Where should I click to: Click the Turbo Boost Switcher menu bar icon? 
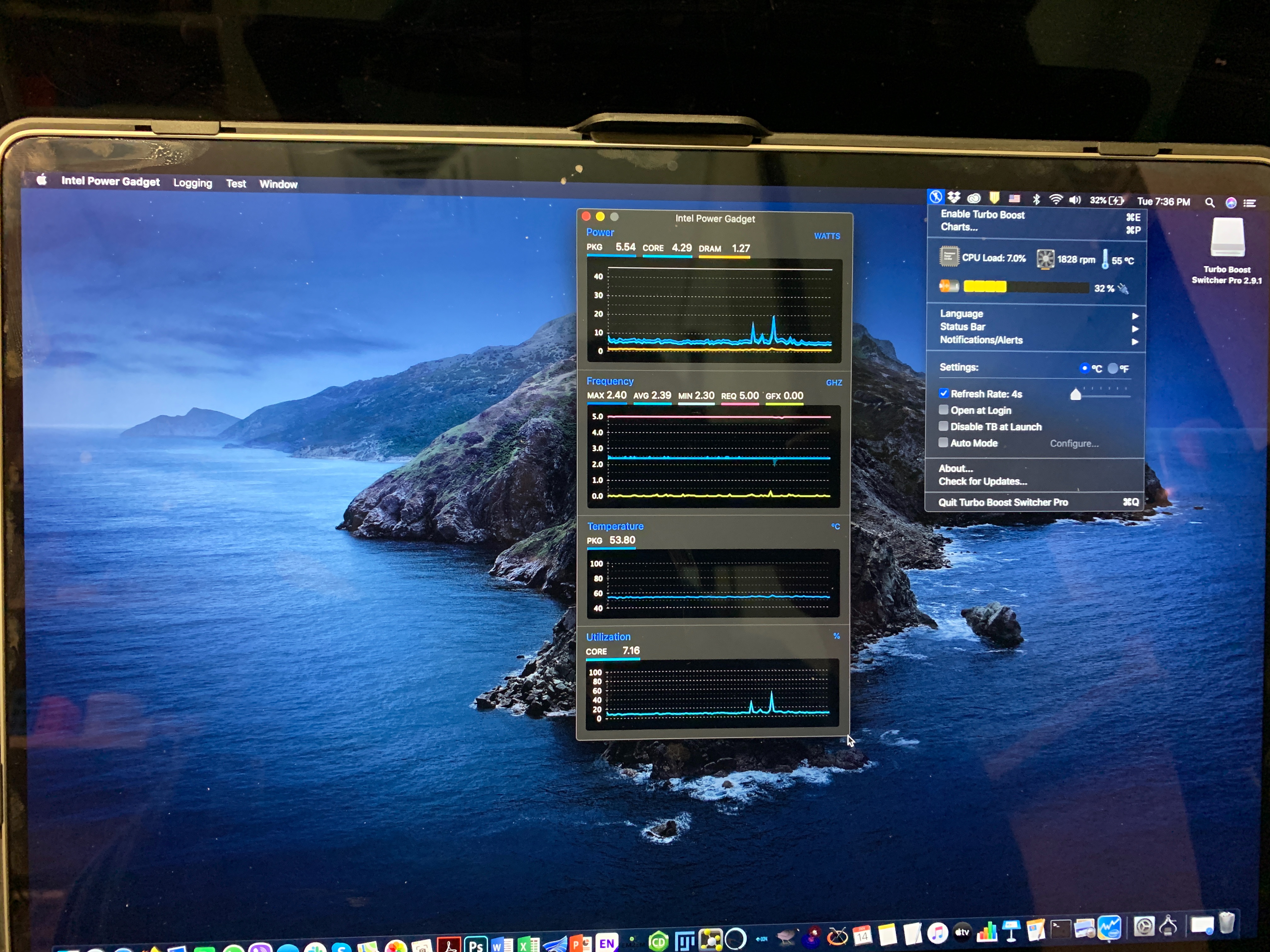point(936,197)
